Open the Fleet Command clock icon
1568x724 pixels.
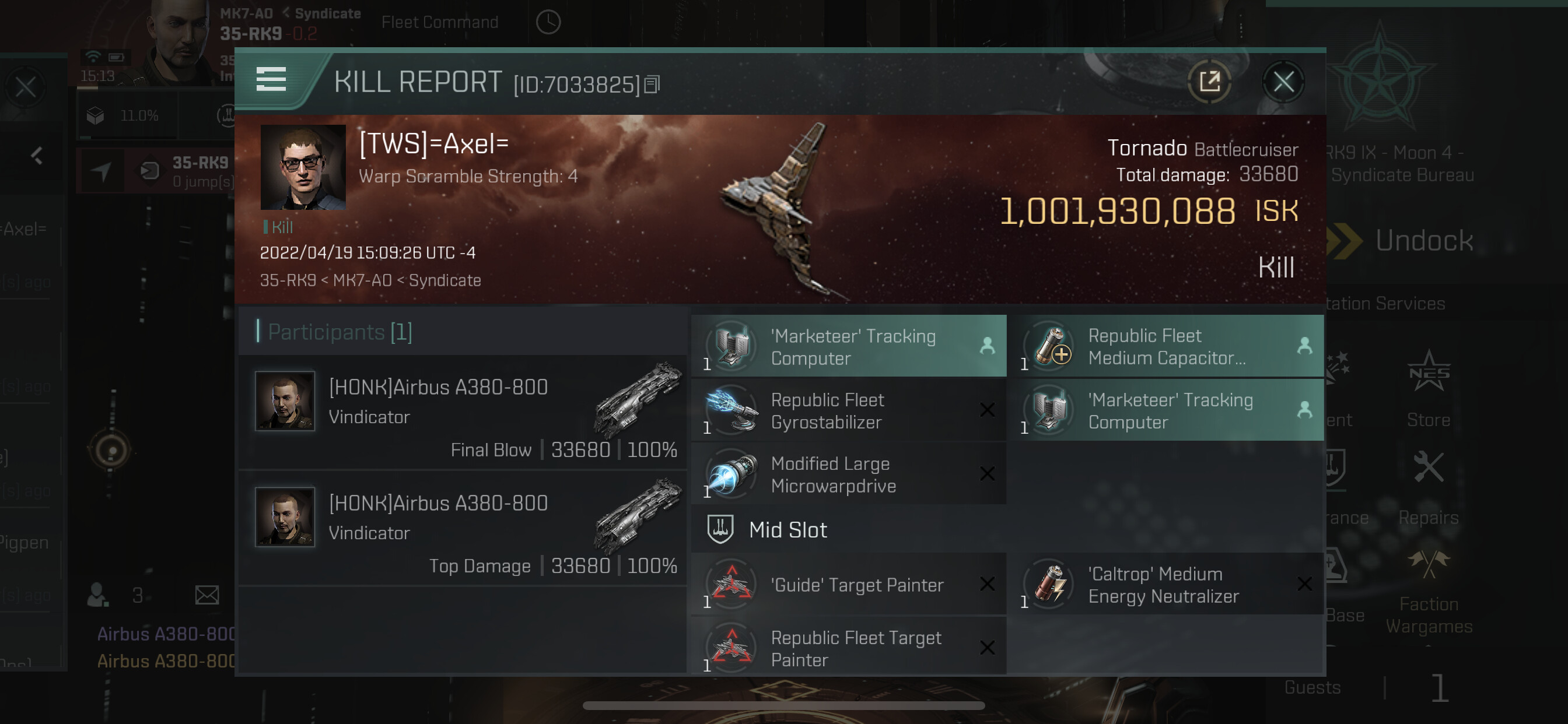pyautogui.click(x=548, y=22)
